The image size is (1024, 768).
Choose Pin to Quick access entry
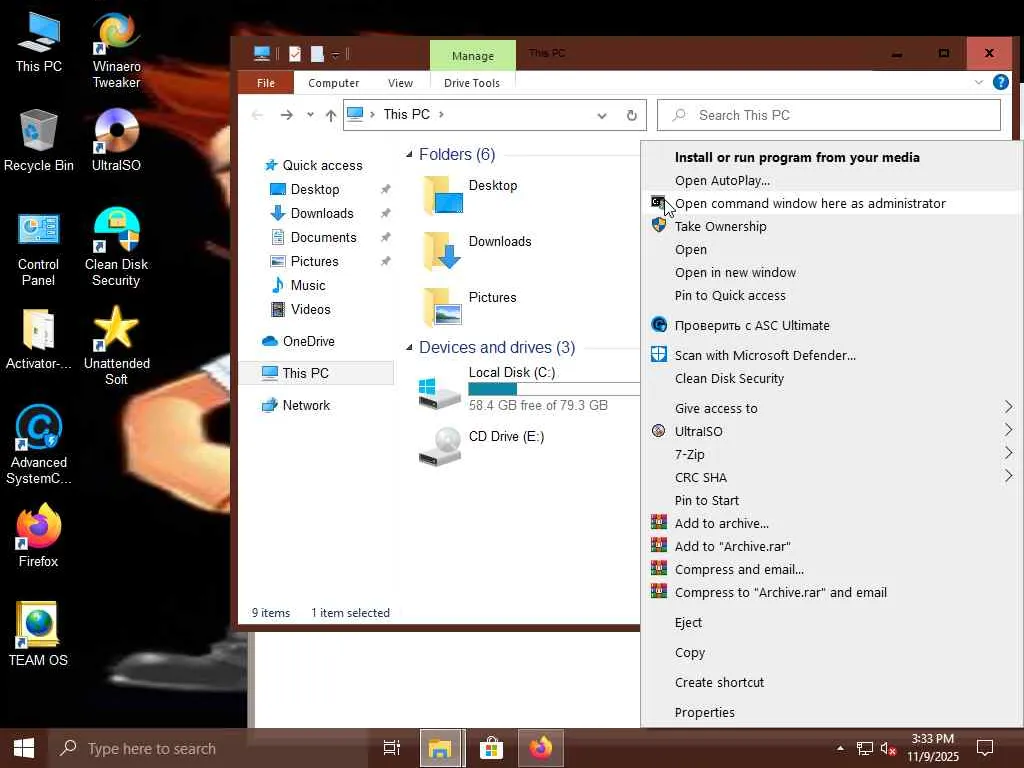coord(831,295)
